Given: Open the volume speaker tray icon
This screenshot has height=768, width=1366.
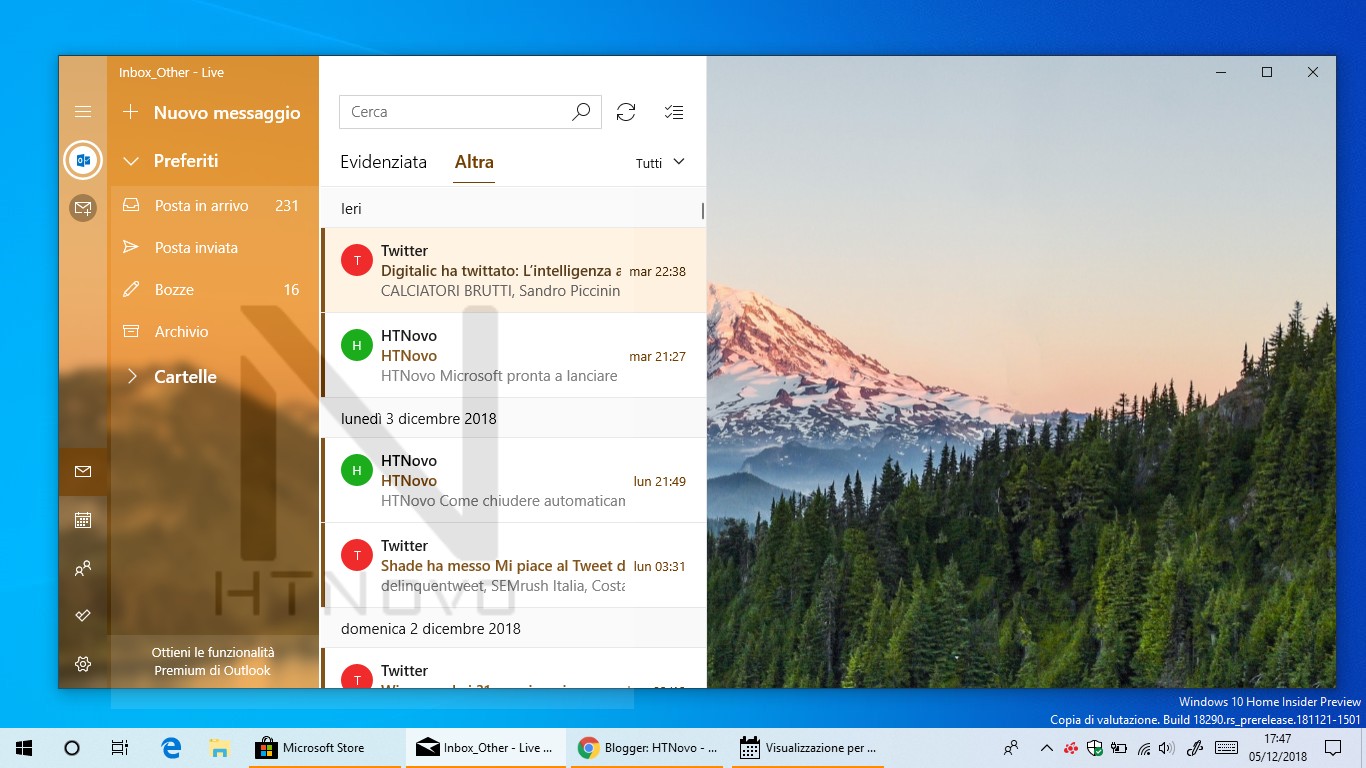Looking at the screenshot, I should tap(1166, 748).
